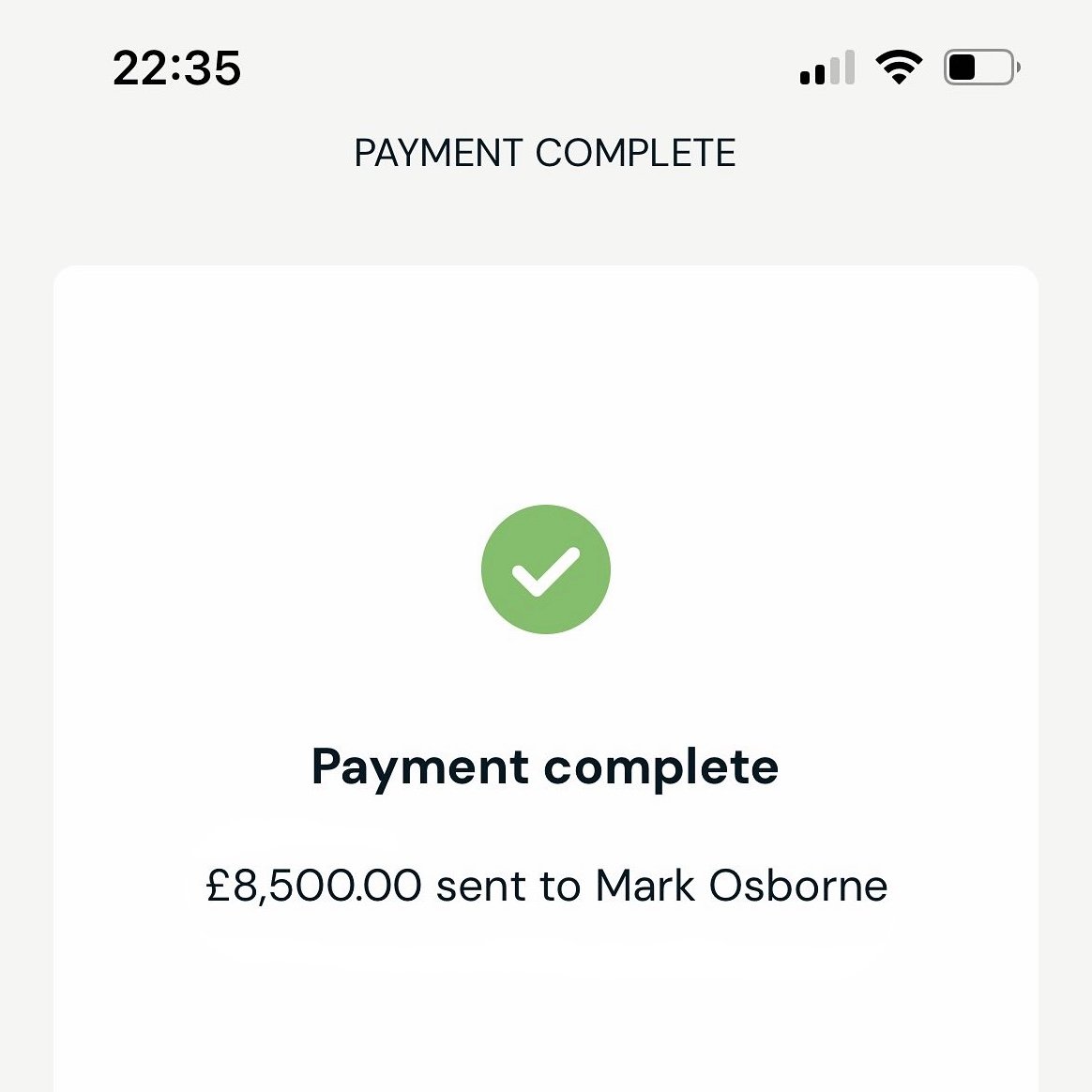Tap the green checkmark success icon

tap(546, 569)
